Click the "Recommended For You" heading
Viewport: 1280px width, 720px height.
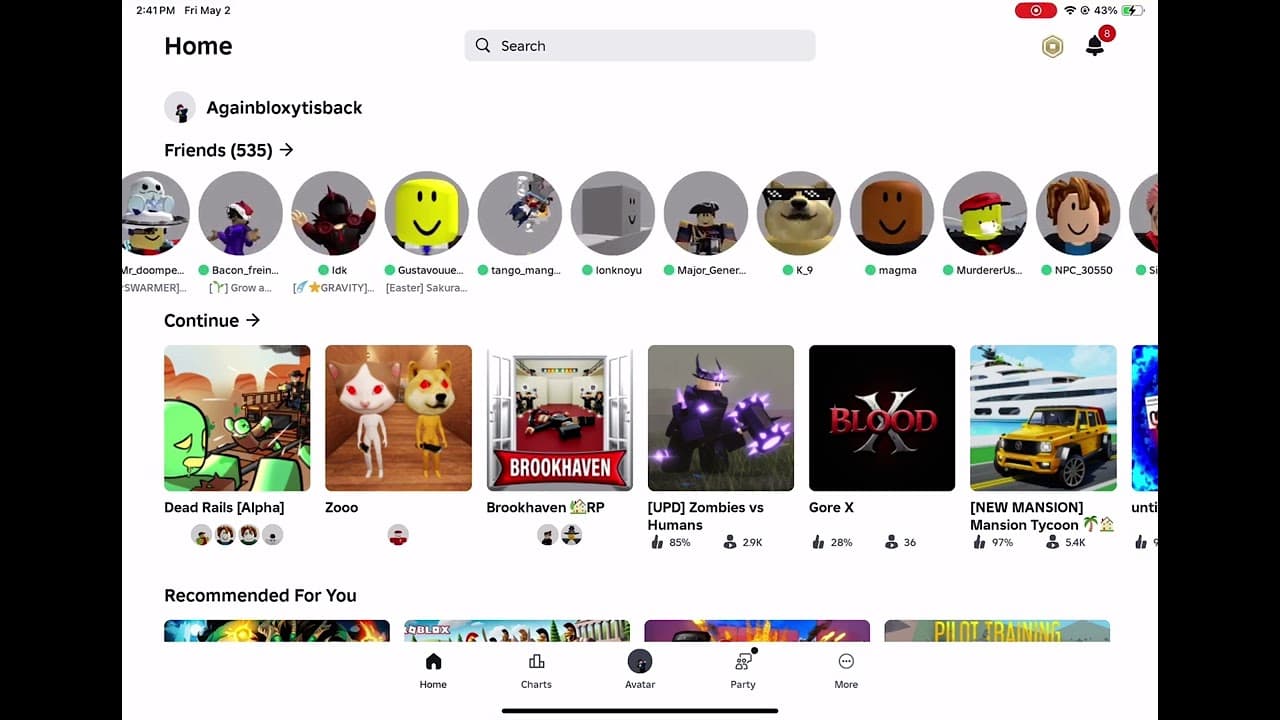[x=260, y=596]
